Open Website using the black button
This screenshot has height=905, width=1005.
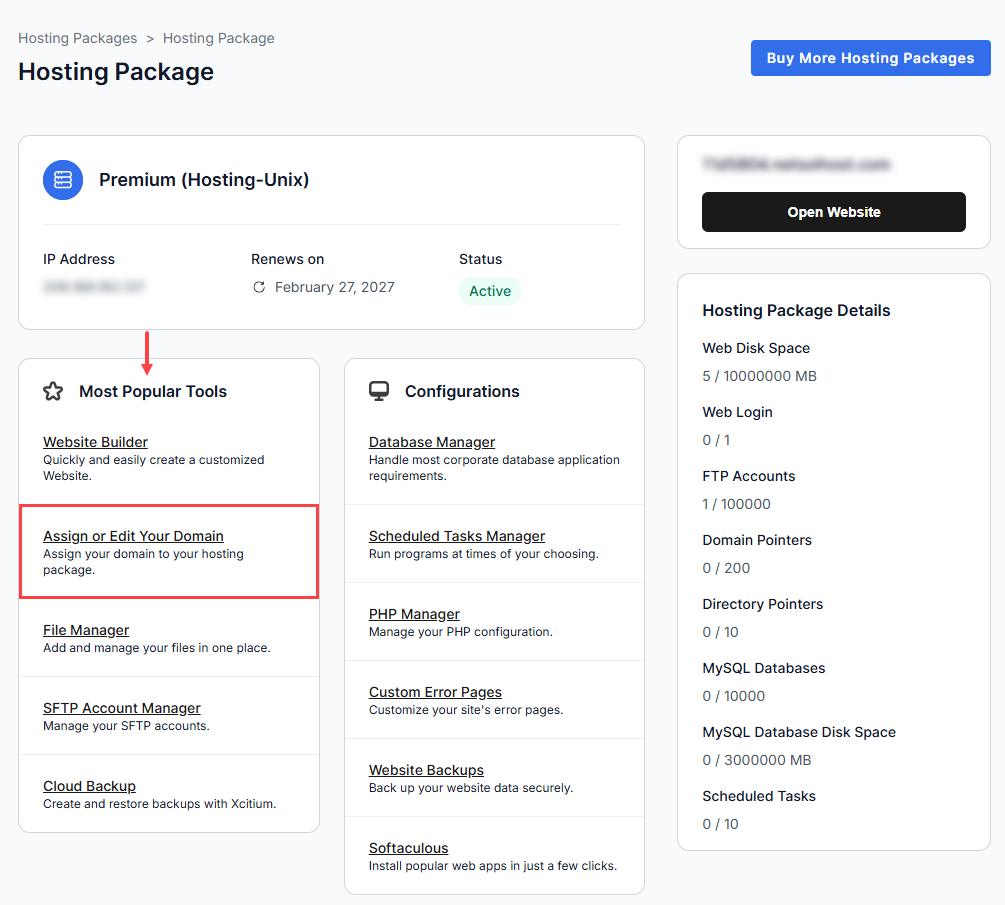point(833,212)
